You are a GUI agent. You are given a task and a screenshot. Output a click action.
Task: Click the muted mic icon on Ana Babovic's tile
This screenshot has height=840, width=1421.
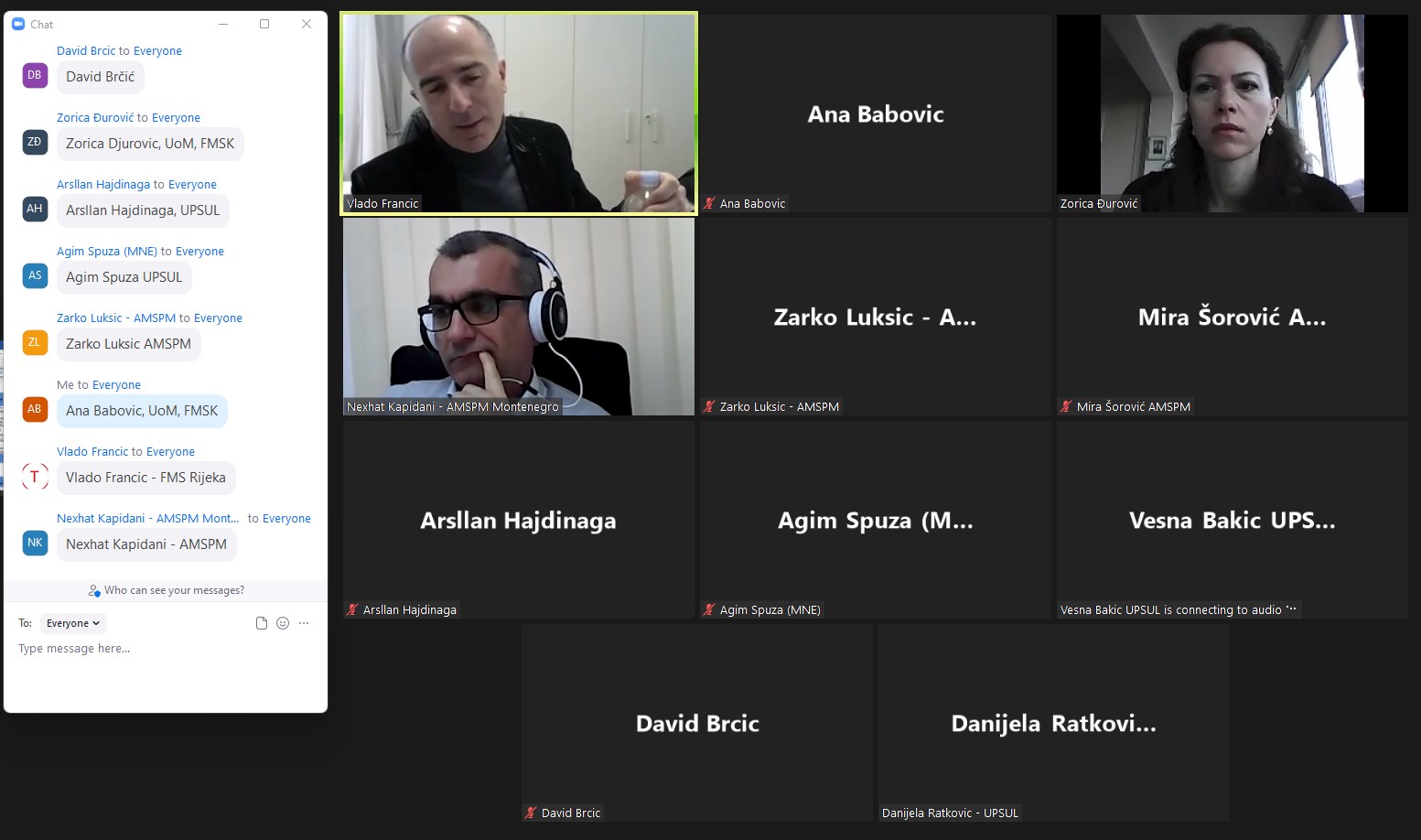[x=709, y=203]
